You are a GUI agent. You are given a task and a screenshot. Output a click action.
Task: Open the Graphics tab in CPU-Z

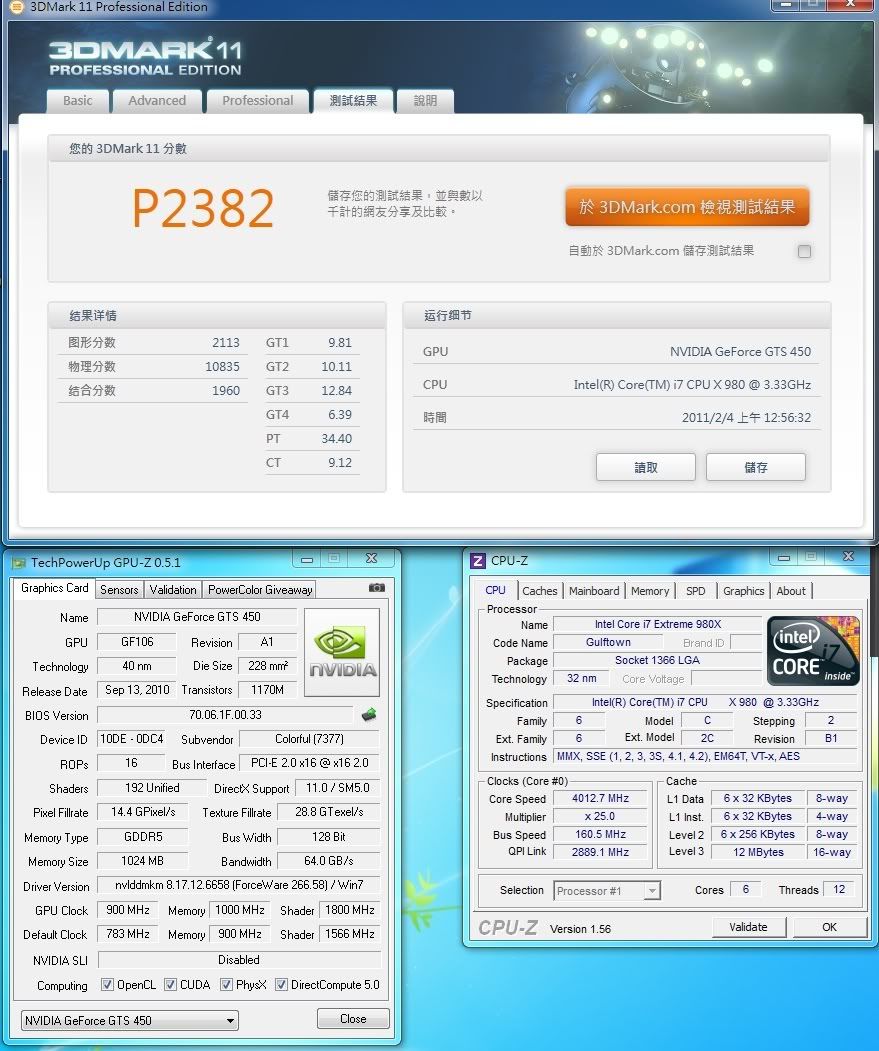744,591
